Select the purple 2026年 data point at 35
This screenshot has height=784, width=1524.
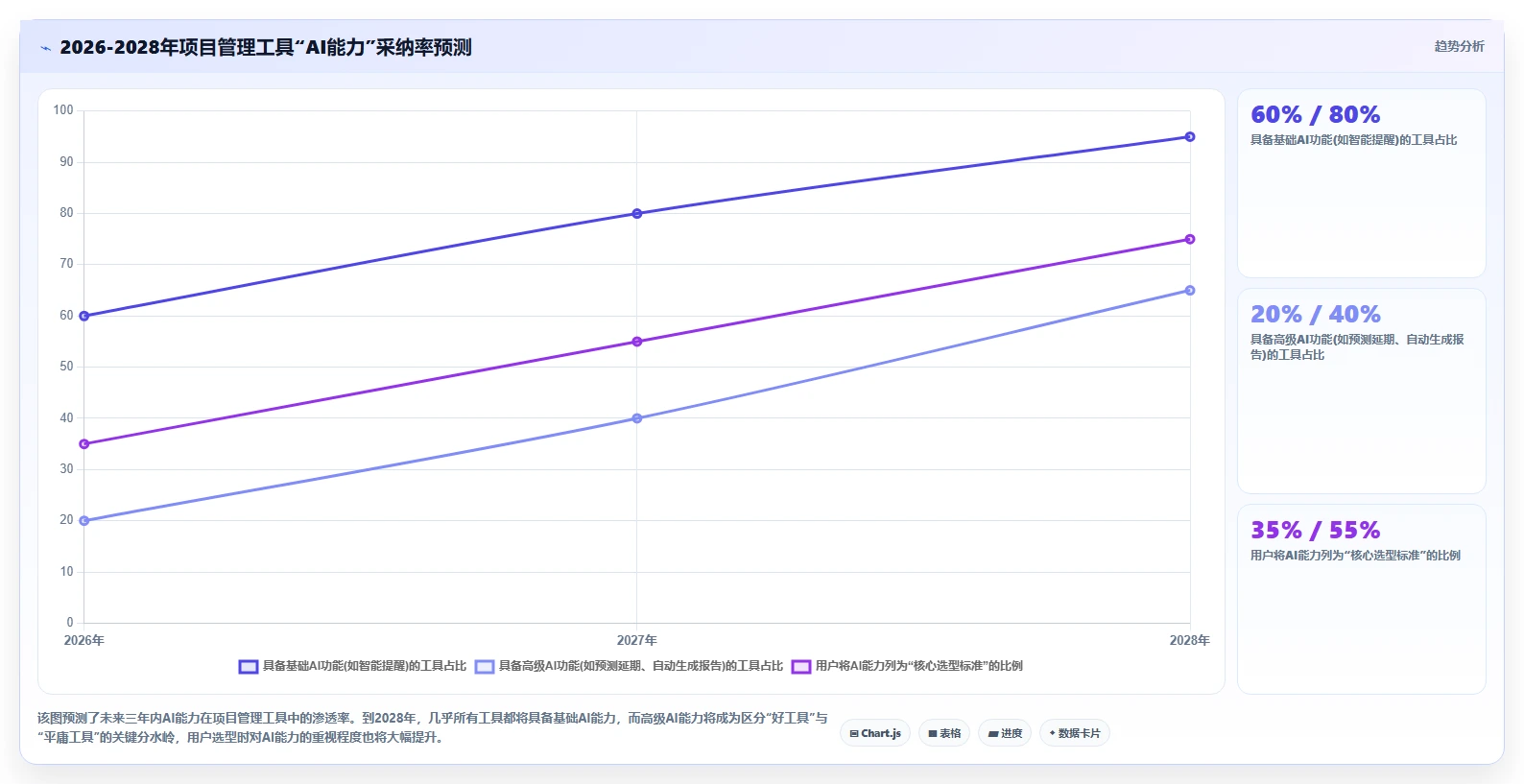(84, 443)
